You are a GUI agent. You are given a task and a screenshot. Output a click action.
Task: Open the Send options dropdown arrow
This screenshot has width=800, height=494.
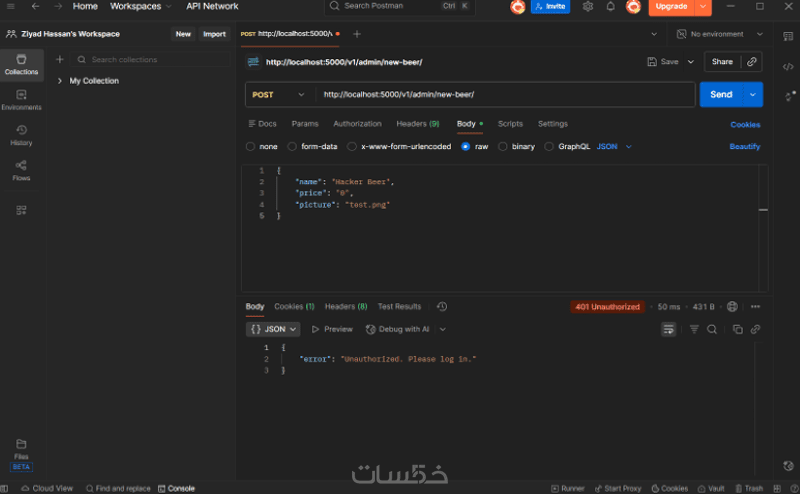[753, 94]
